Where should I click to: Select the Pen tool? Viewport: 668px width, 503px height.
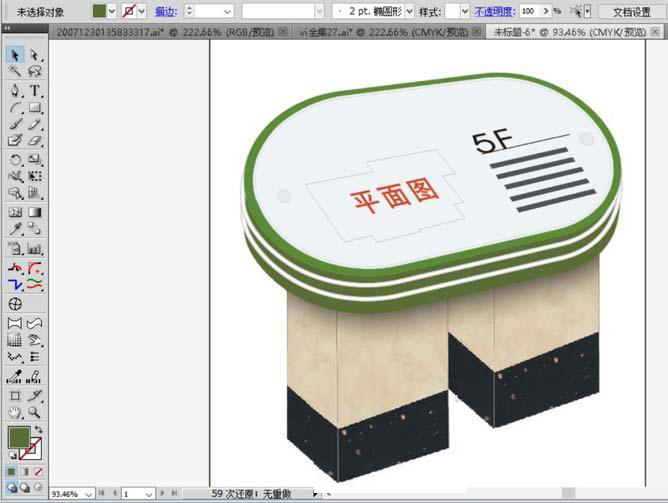point(15,91)
